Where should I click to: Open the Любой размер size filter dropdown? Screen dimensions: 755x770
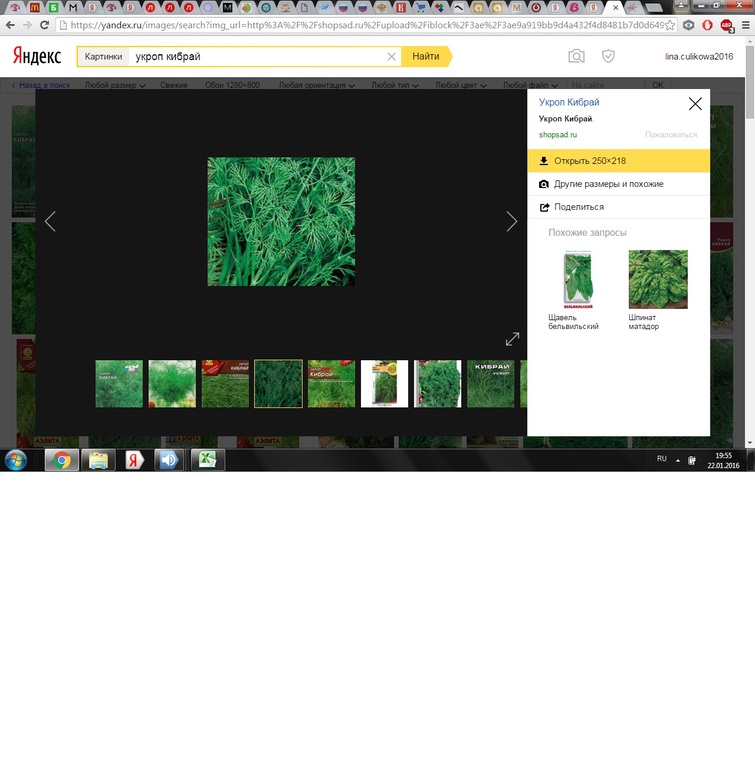(115, 86)
